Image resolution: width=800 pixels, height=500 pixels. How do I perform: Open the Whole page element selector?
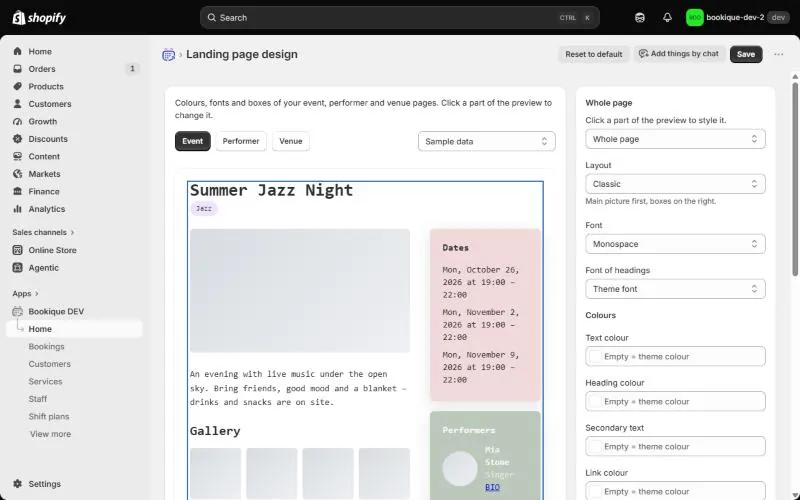[676, 139]
